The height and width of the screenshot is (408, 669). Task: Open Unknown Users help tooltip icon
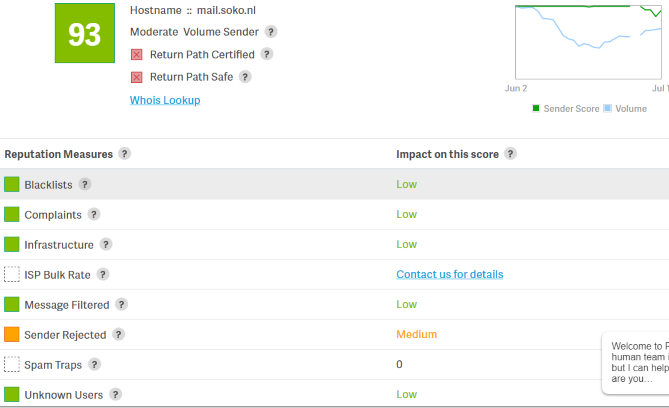(115, 394)
